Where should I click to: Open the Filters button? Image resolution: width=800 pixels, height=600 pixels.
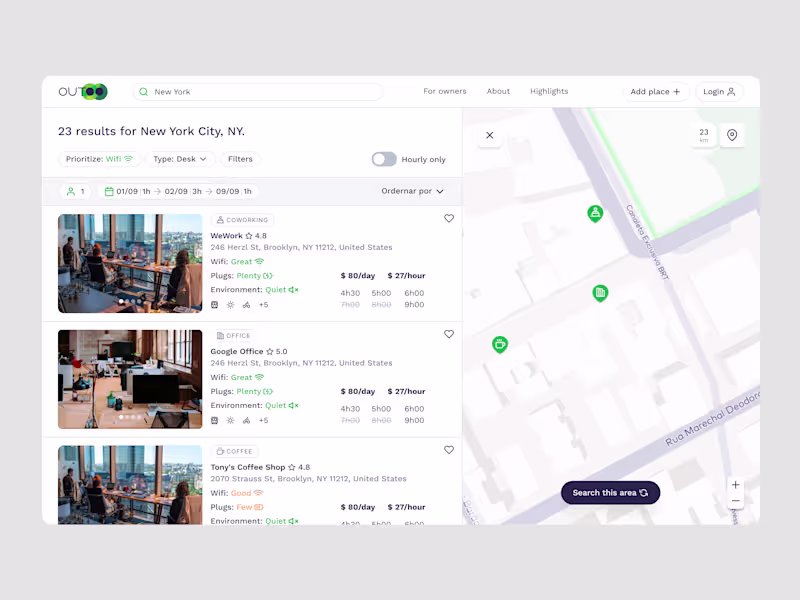[x=240, y=159]
